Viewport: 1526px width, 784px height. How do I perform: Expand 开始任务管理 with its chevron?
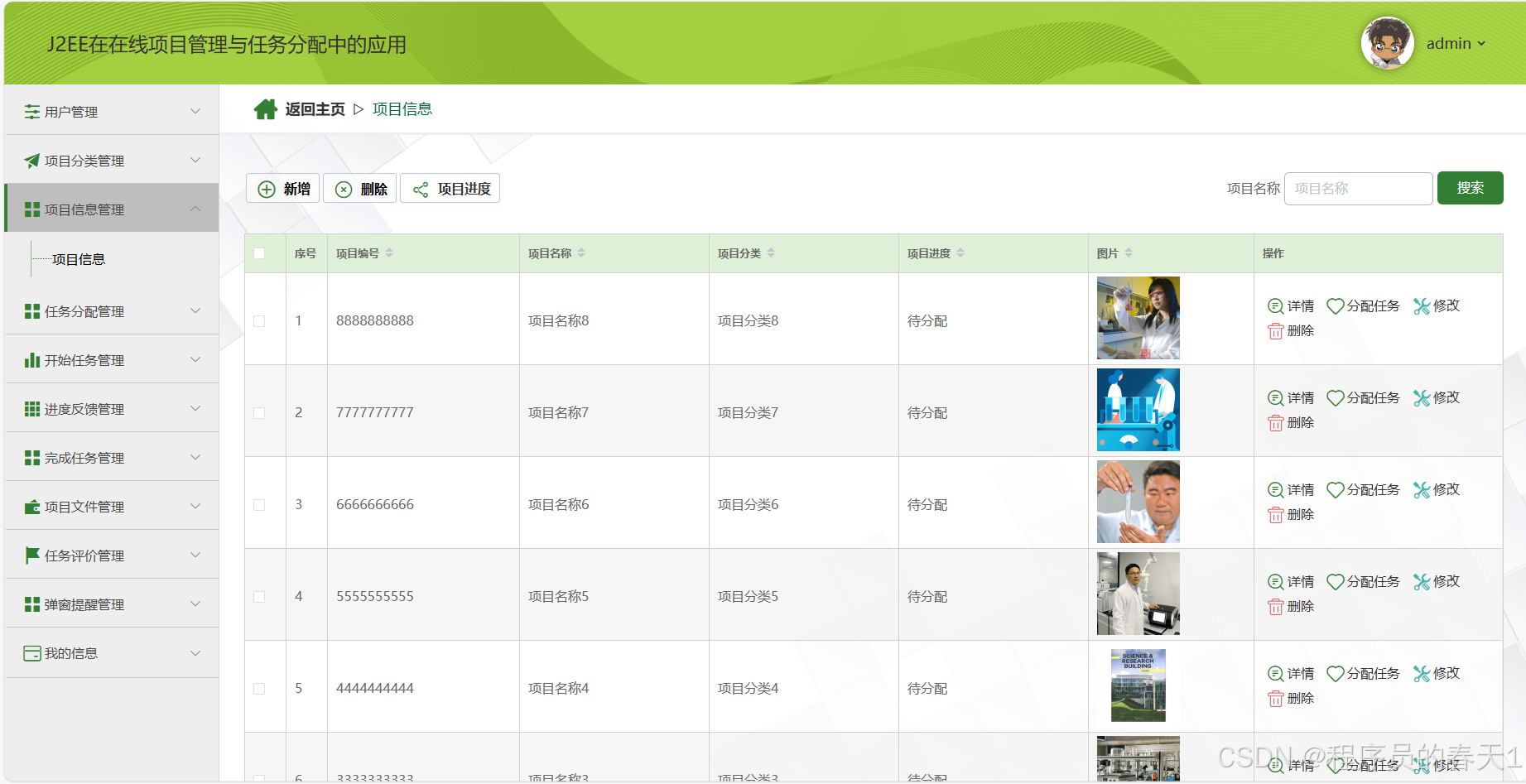(x=195, y=359)
